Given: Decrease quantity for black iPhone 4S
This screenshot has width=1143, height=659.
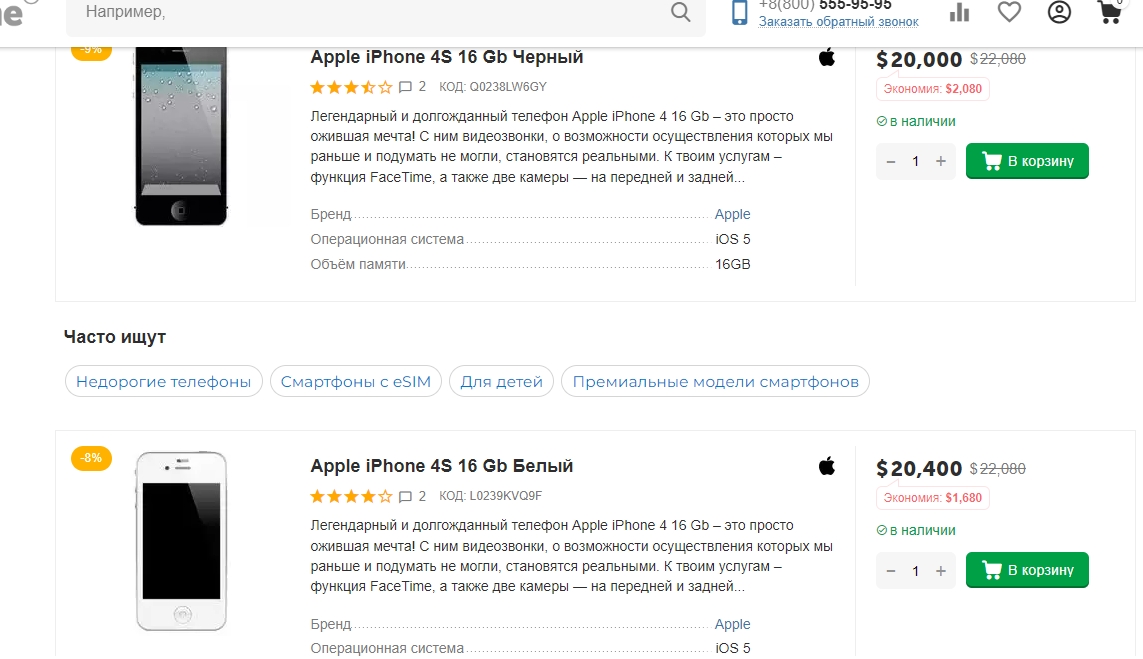Looking at the screenshot, I should pos(891,161).
